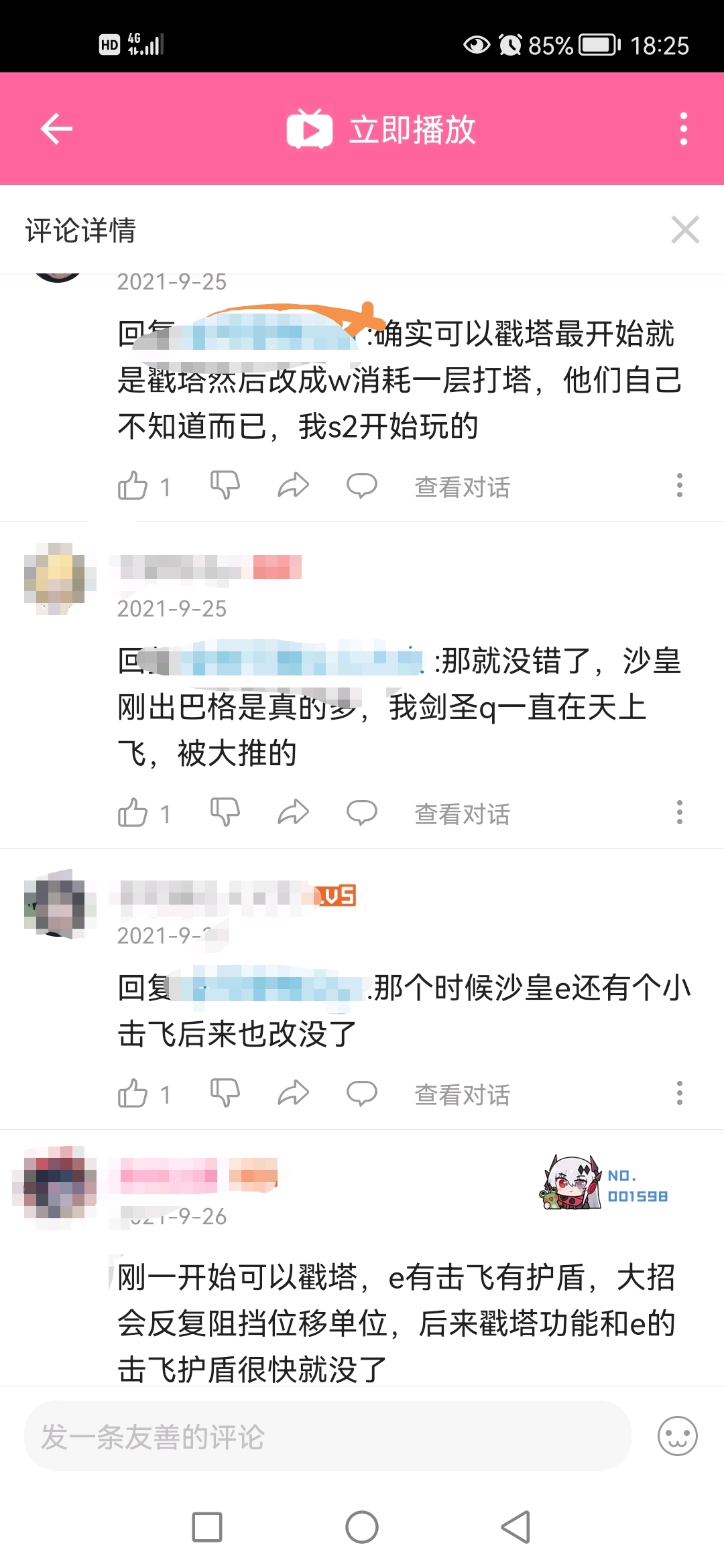Viewport: 724px width, 1568px height.
Task: Open the emoji picker beside comment box
Action: [677, 1435]
